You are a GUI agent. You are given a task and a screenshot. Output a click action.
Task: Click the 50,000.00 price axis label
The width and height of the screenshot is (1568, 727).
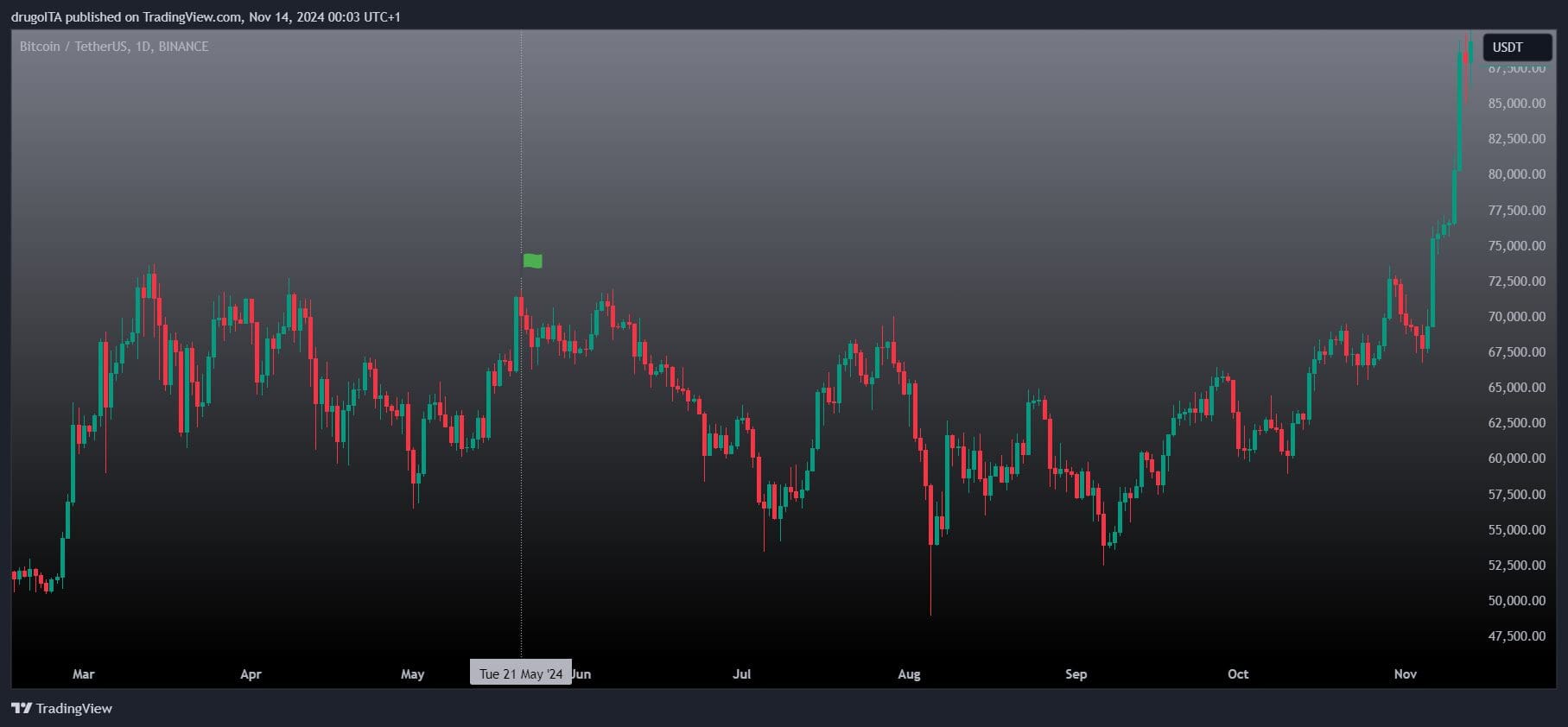tap(1516, 600)
